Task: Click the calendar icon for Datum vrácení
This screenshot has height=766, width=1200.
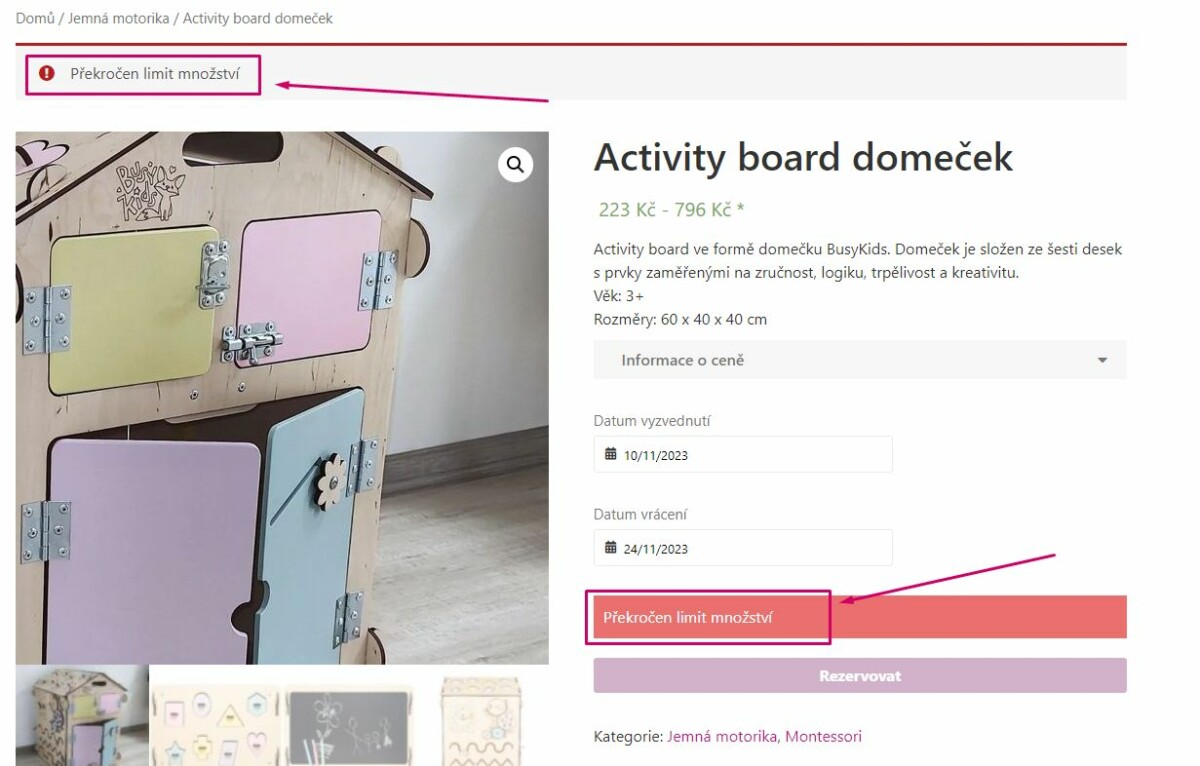Action: click(x=610, y=548)
